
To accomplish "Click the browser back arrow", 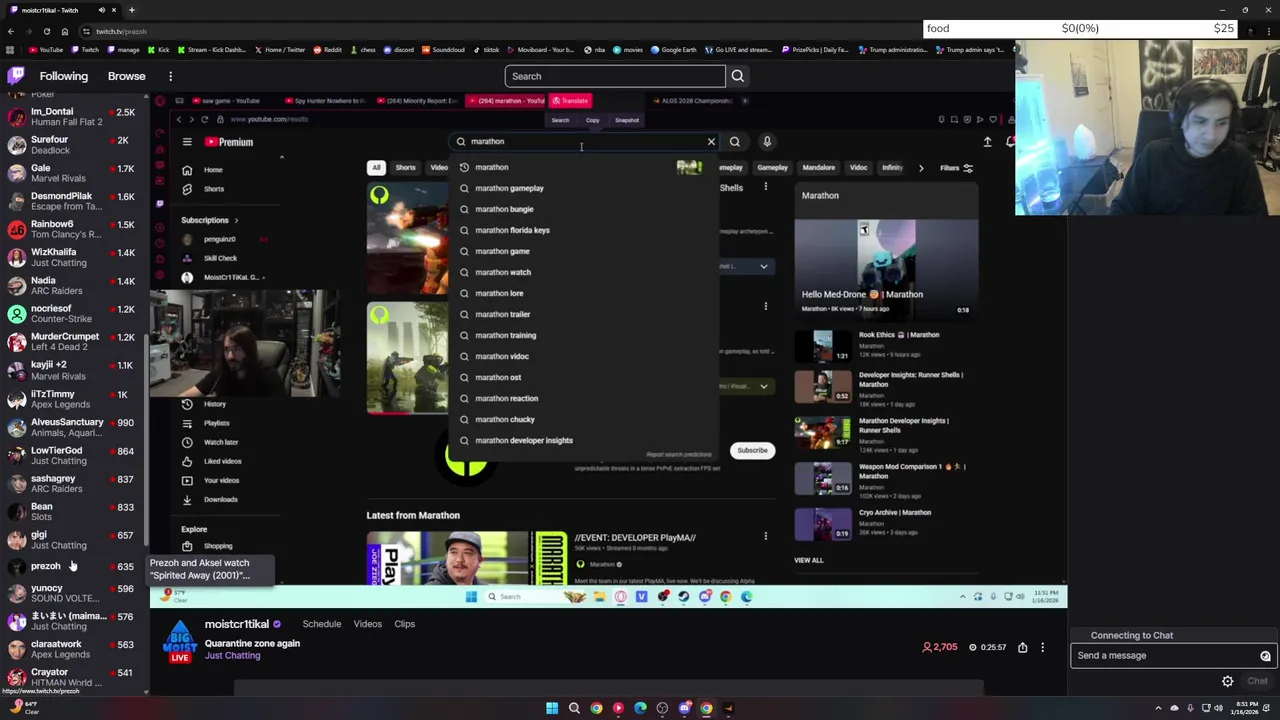I will coord(10,31).
